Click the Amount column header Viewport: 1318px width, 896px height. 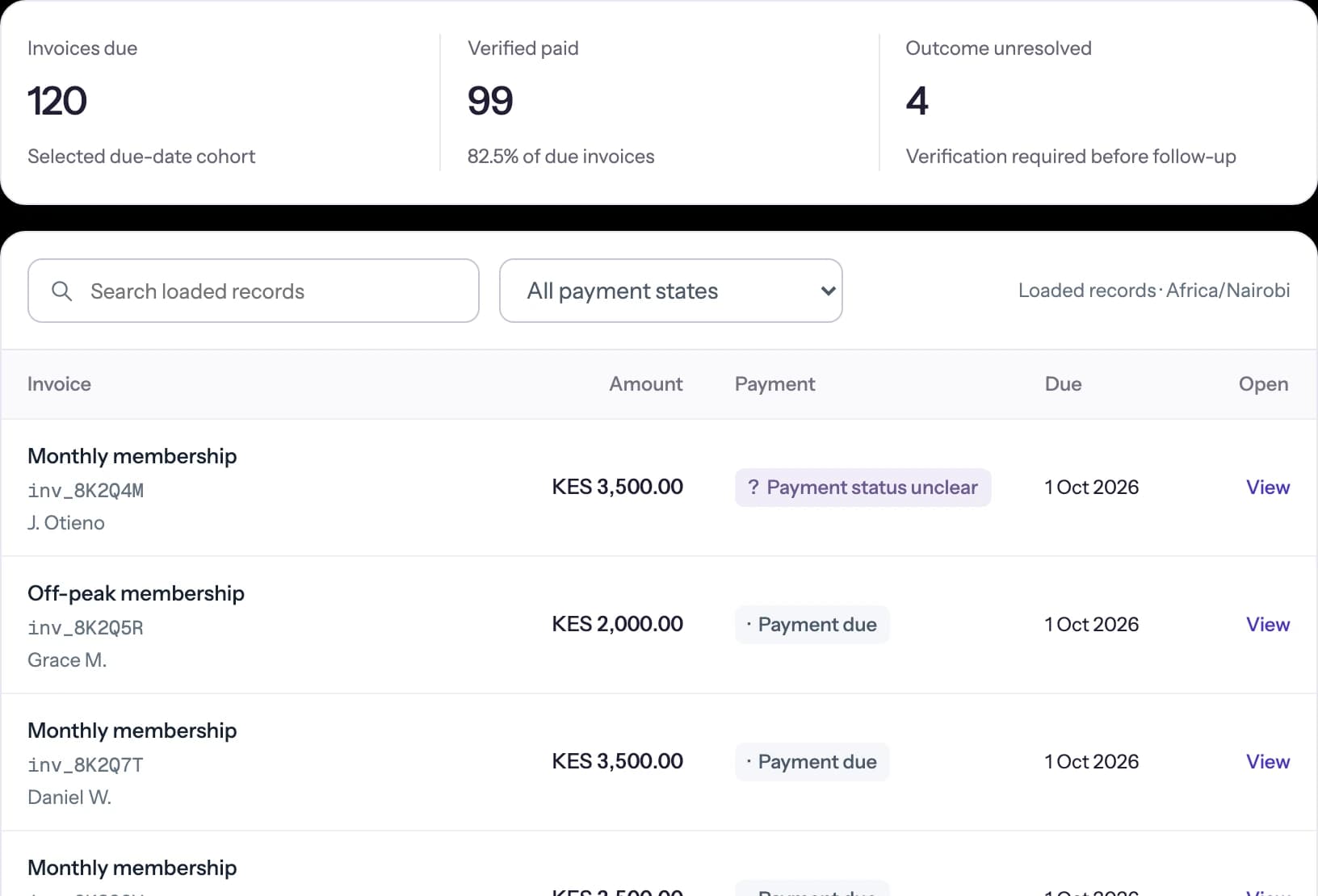click(x=646, y=384)
